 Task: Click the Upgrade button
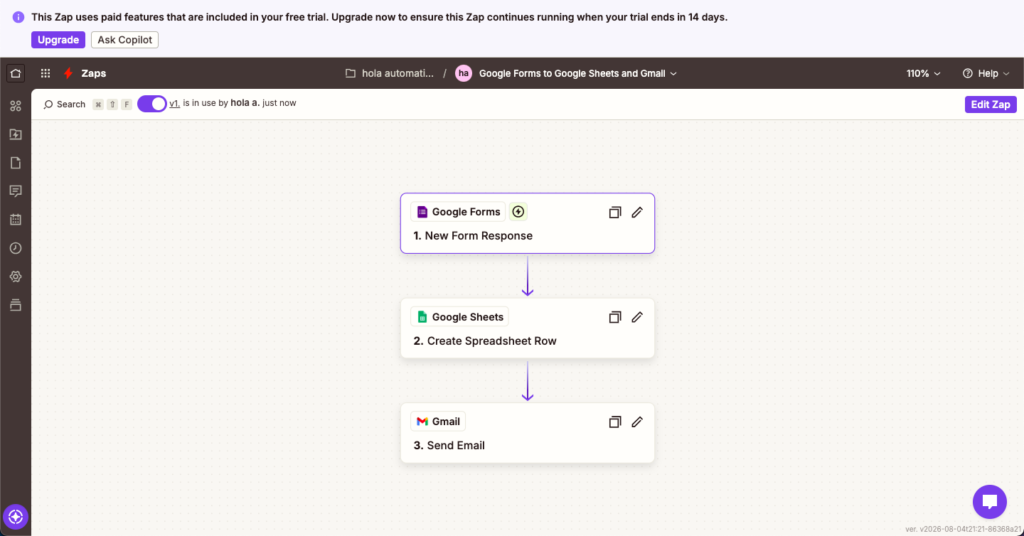tap(58, 40)
